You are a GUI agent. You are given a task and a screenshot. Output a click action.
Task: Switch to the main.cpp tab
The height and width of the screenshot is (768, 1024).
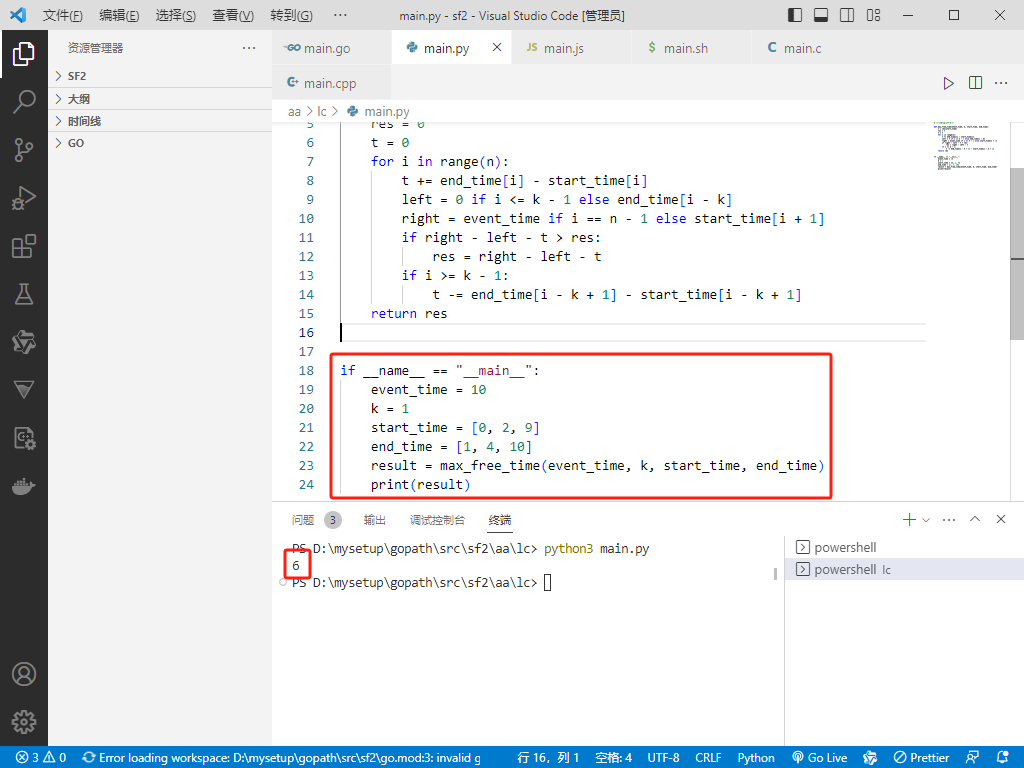point(332,83)
